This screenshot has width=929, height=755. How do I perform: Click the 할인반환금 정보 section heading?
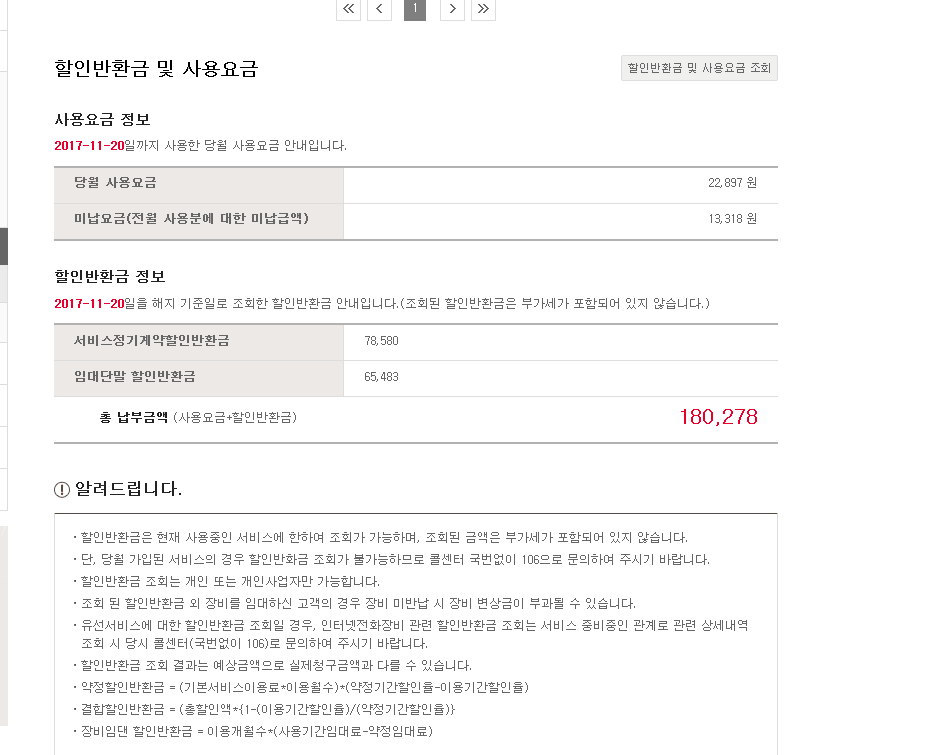pos(110,277)
